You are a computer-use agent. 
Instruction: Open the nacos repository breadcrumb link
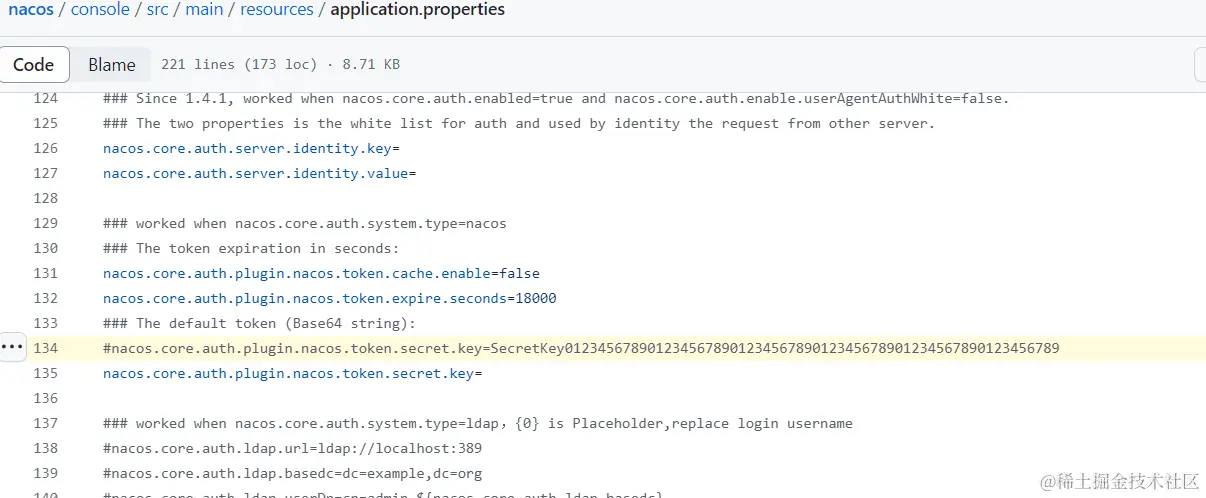(x=31, y=10)
